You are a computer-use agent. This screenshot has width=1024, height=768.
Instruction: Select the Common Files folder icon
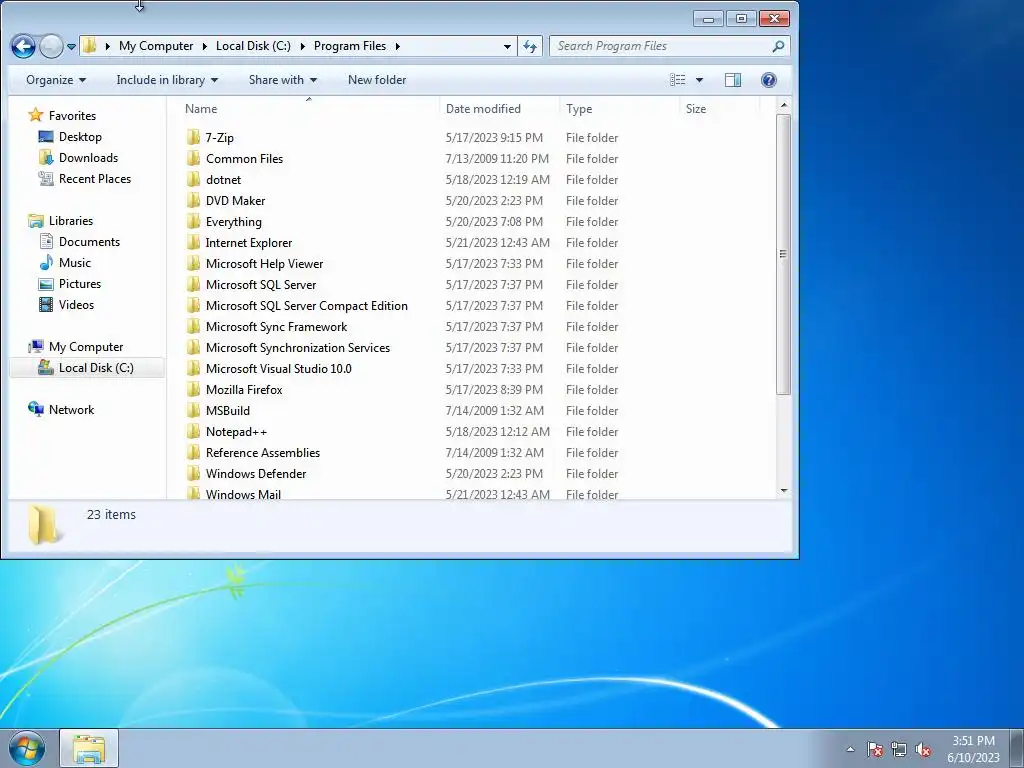[x=193, y=158]
